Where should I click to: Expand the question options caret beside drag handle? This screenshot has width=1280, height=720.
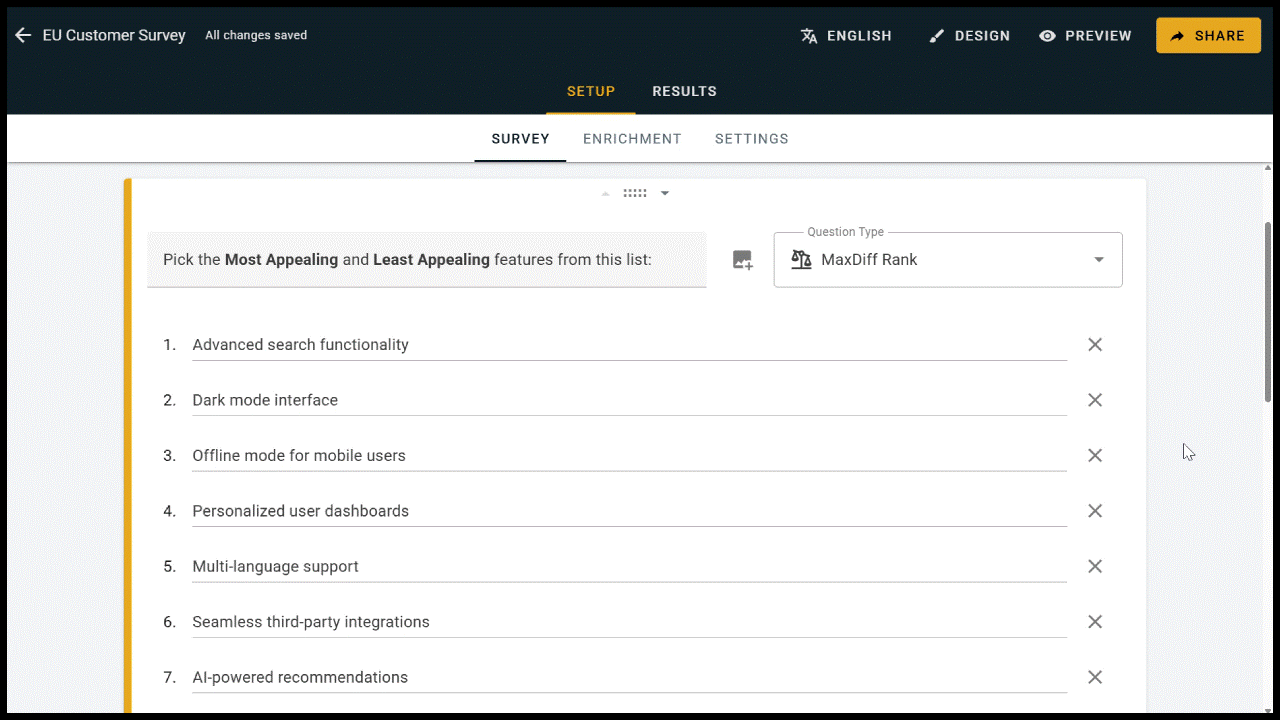pyautogui.click(x=665, y=192)
